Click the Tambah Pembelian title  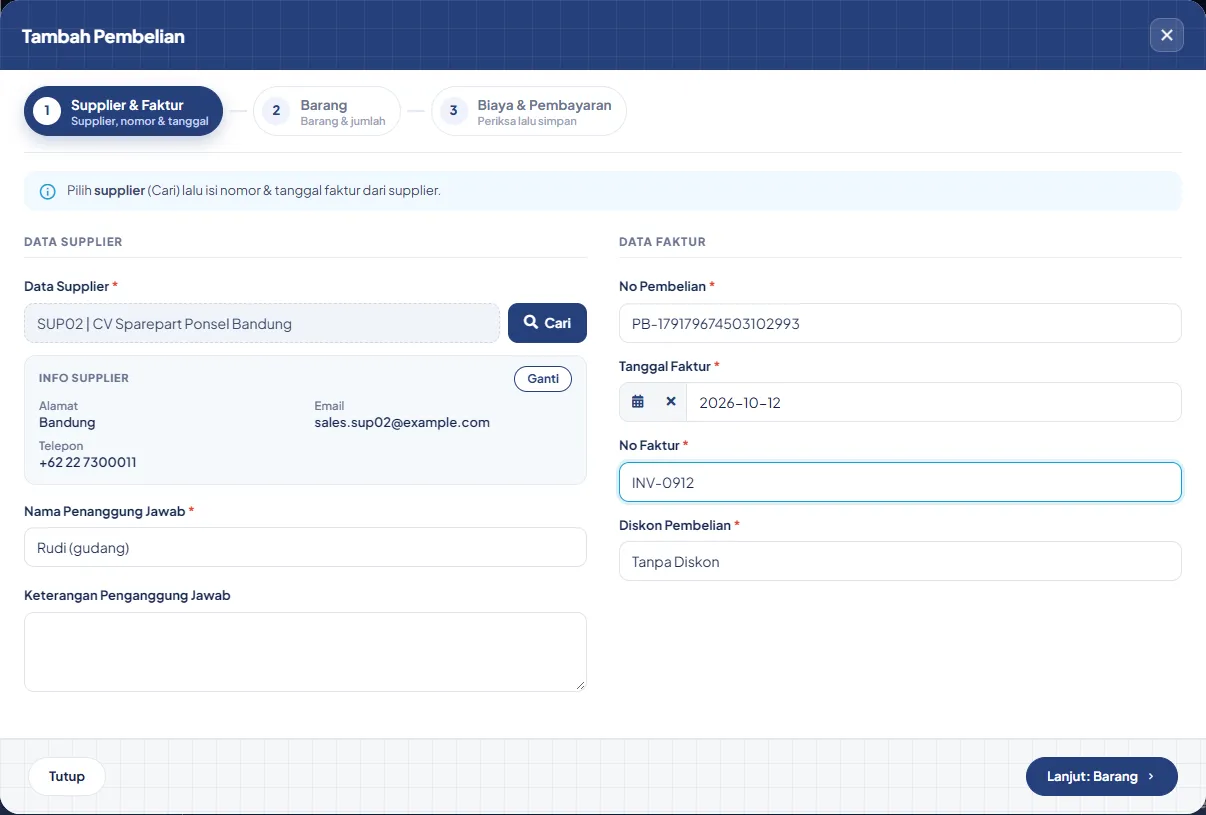[103, 37]
